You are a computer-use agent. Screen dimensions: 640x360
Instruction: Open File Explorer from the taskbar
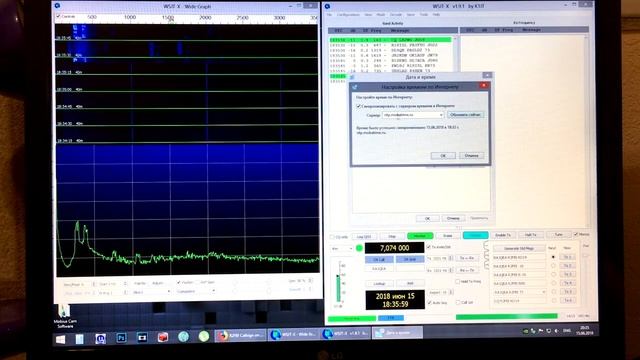coord(80,338)
